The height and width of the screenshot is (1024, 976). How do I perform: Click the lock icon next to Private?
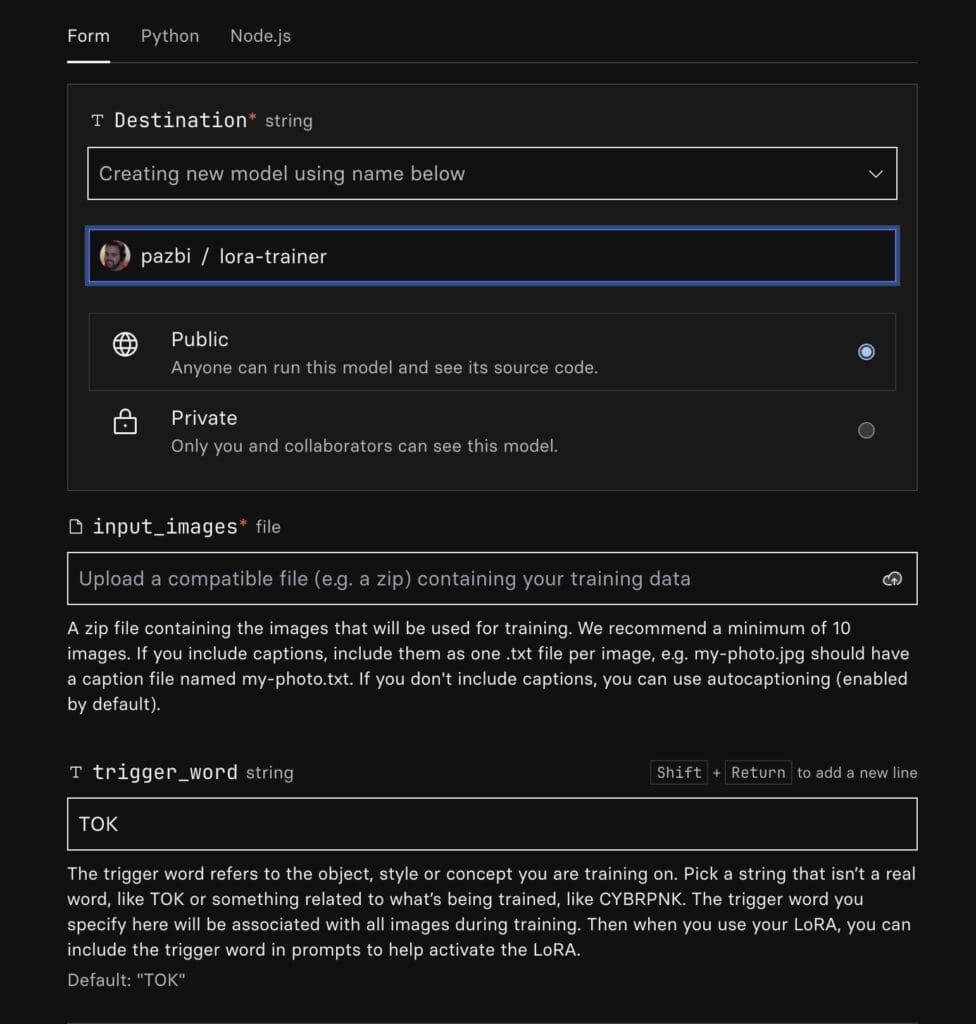tap(125, 422)
